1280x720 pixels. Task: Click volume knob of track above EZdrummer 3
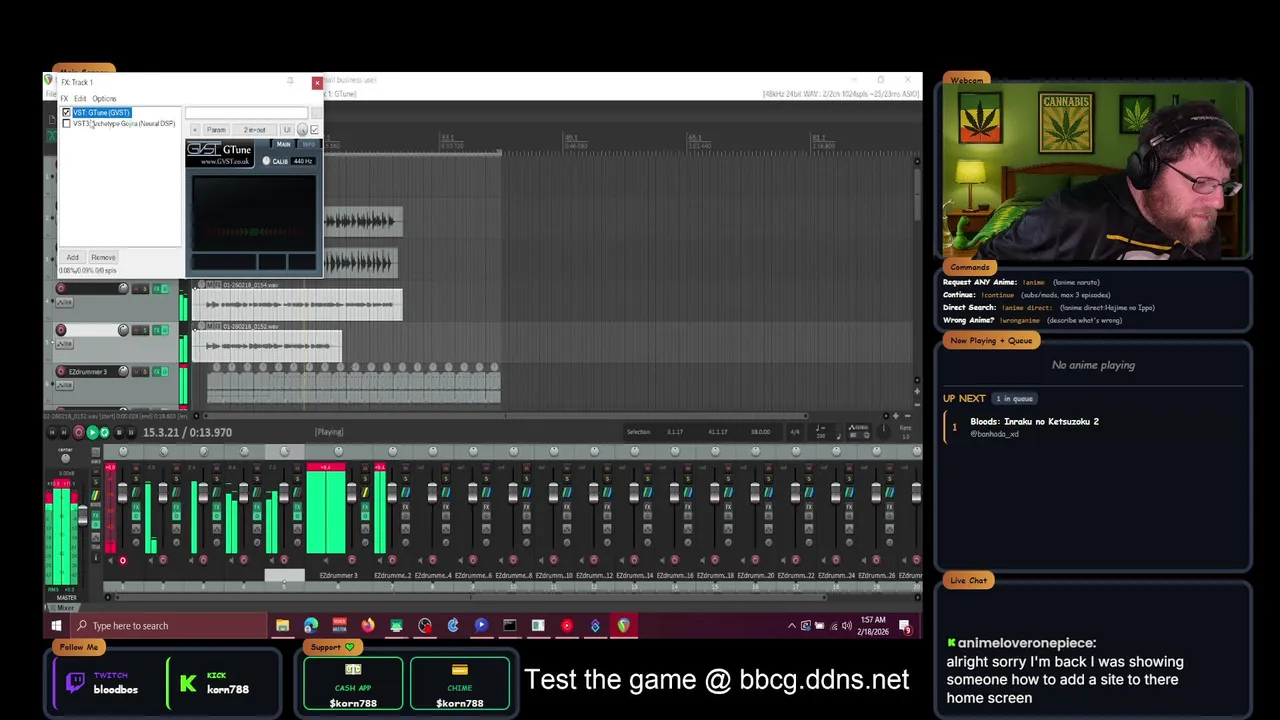pos(123,330)
